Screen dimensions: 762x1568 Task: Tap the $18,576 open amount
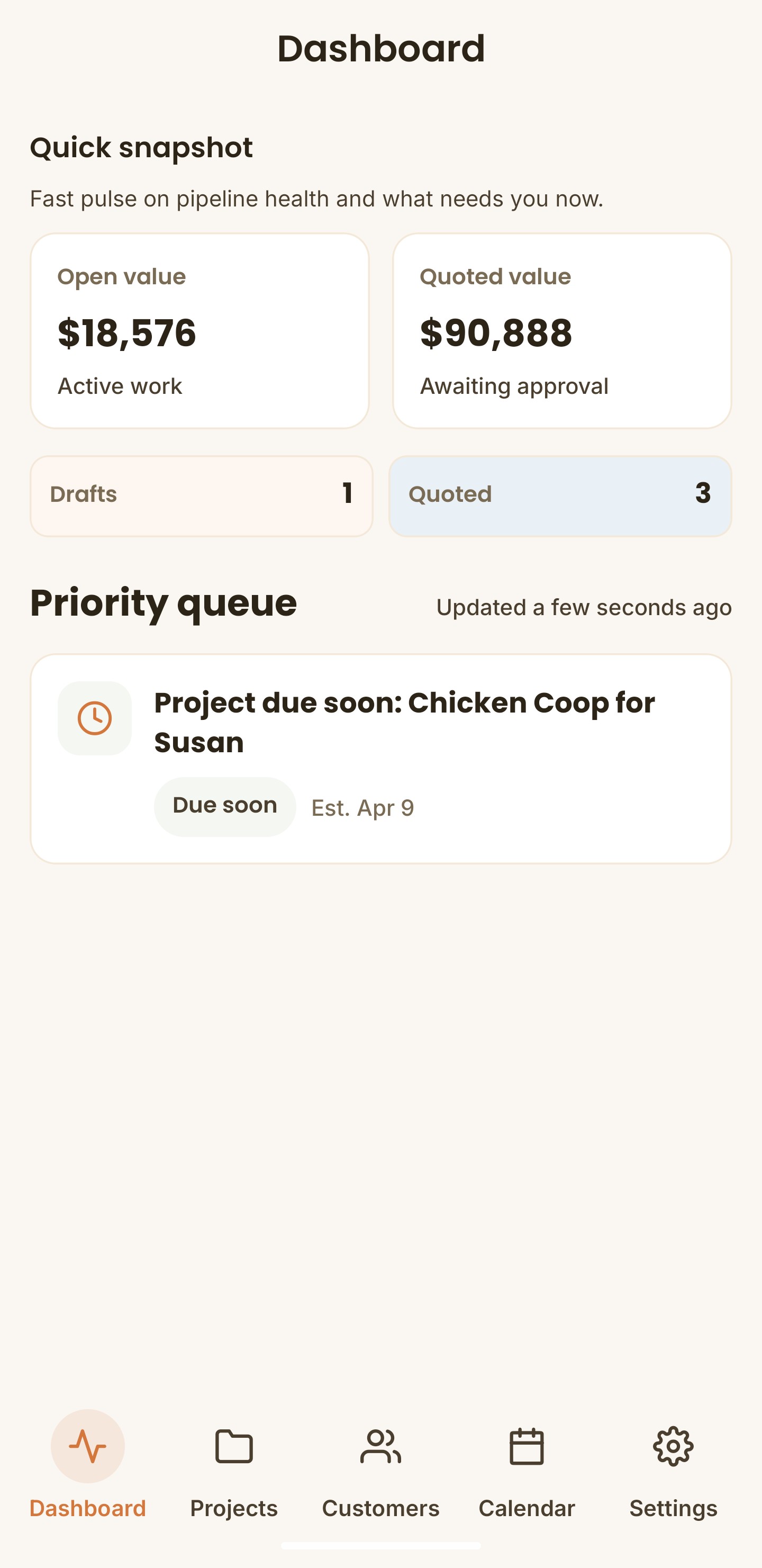(x=126, y=333)
